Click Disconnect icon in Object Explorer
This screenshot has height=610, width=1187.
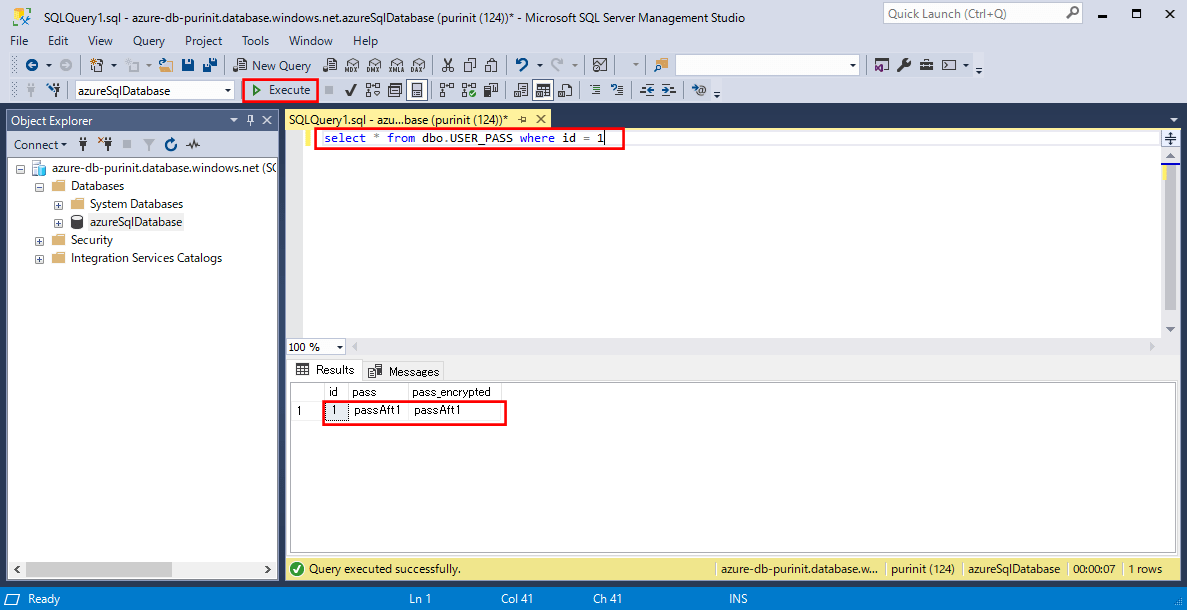pos(105,145)
